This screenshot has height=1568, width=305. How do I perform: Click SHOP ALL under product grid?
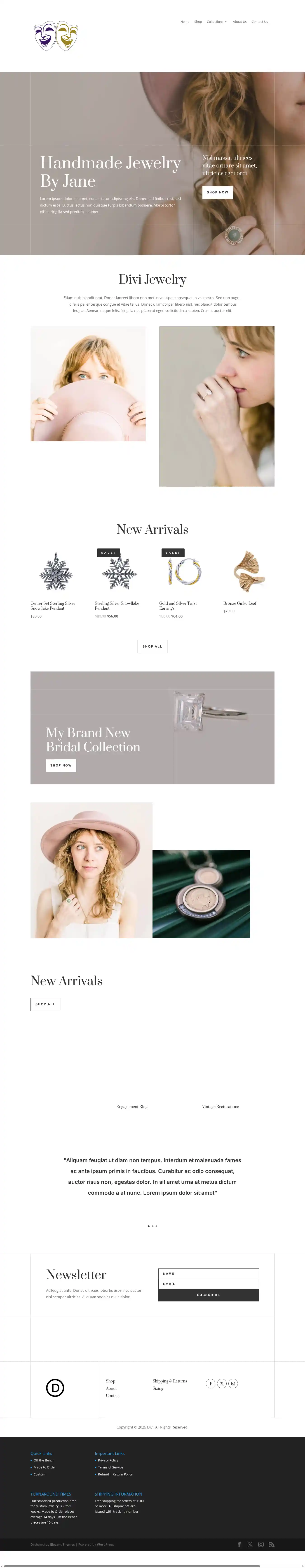152,646
